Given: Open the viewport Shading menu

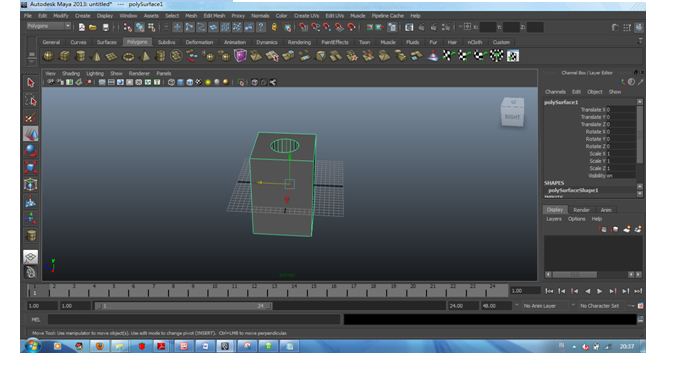Looking at the screenshot, I should point(71,74).
